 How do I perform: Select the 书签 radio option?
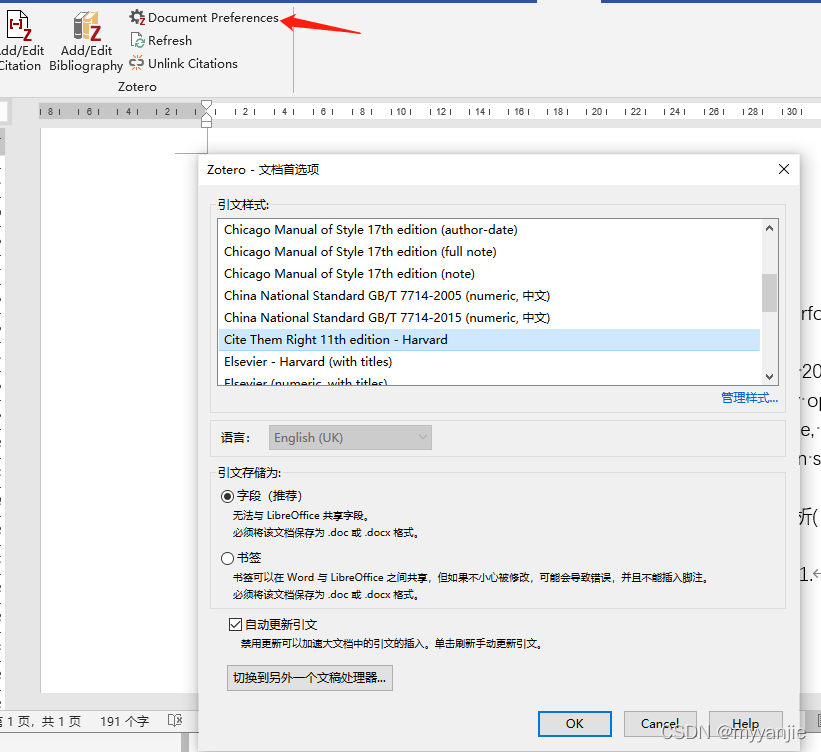pyautogui.click(x=227, y=558)
